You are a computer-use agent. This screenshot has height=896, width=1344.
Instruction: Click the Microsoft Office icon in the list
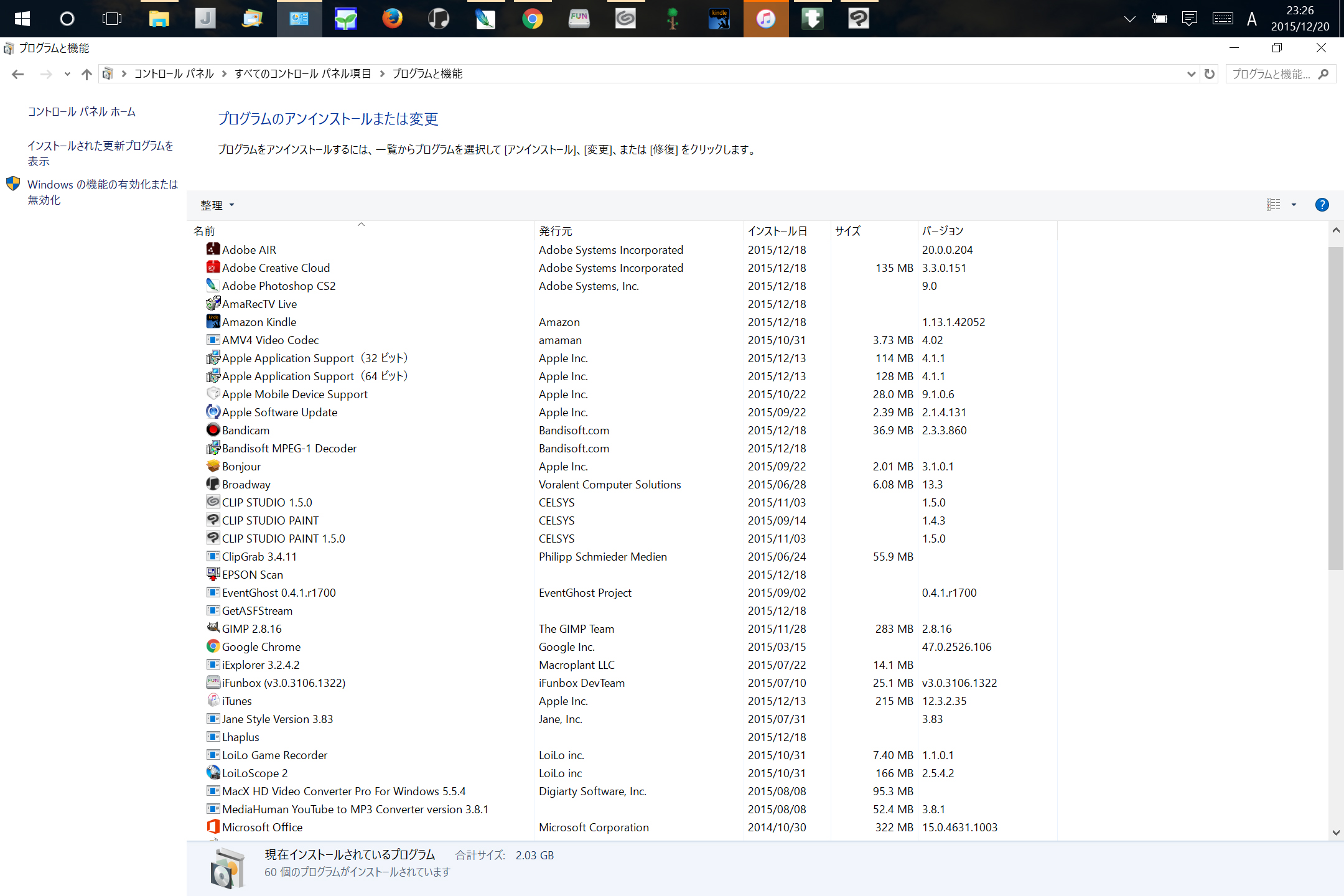213,827
